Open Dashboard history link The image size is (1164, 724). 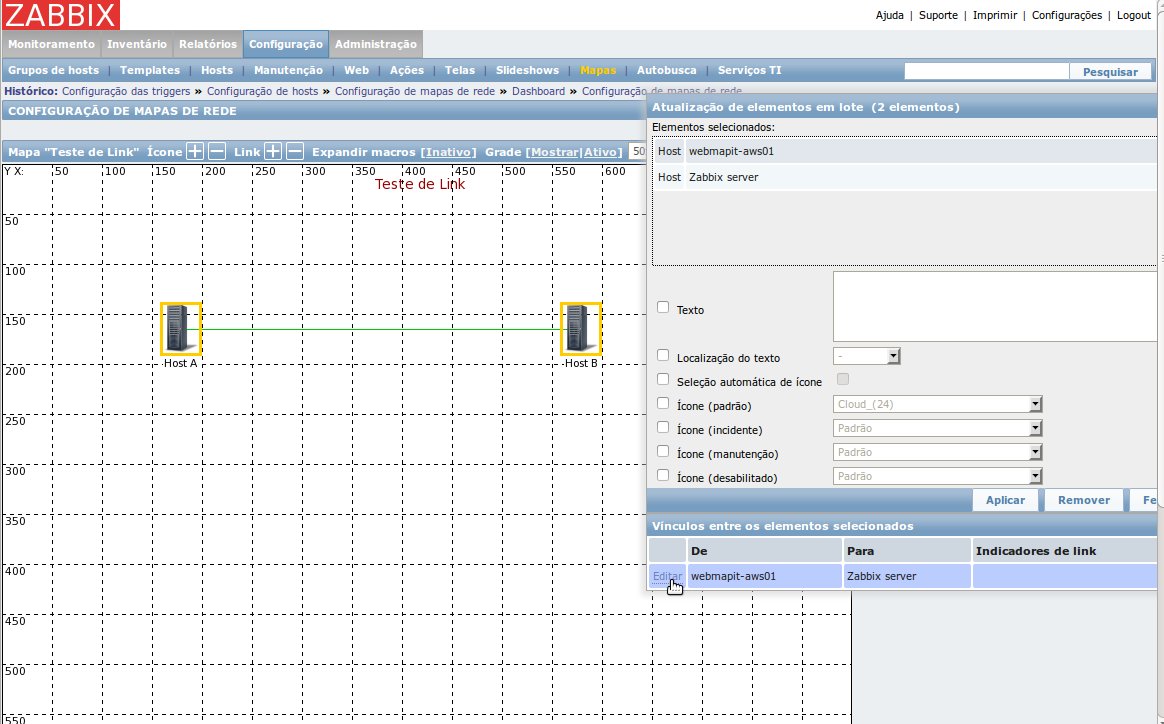538,91
